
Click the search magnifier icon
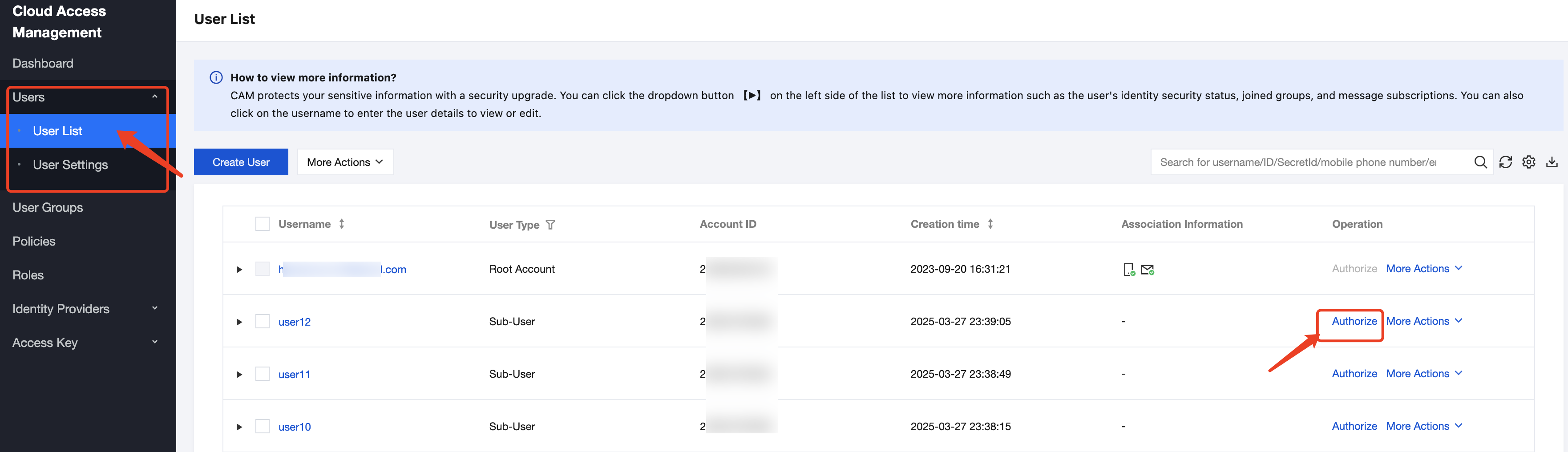click(1480, 162)
